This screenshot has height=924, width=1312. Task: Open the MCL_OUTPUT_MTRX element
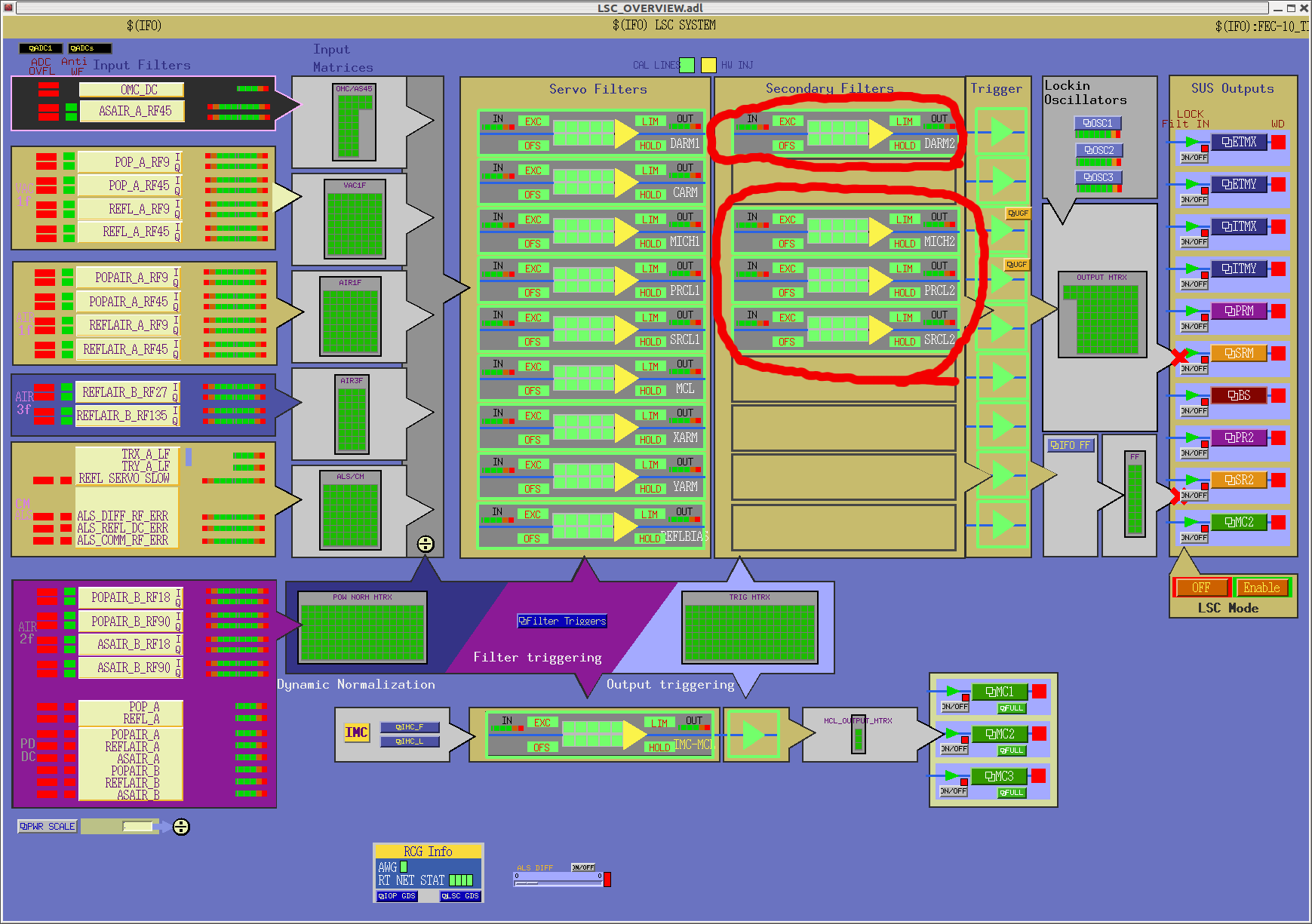858,734
